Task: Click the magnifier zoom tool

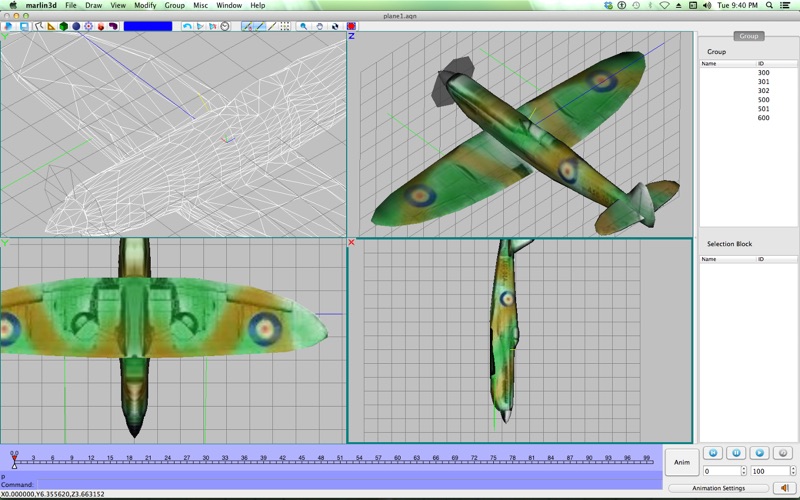Action: [x=304, y=26]
